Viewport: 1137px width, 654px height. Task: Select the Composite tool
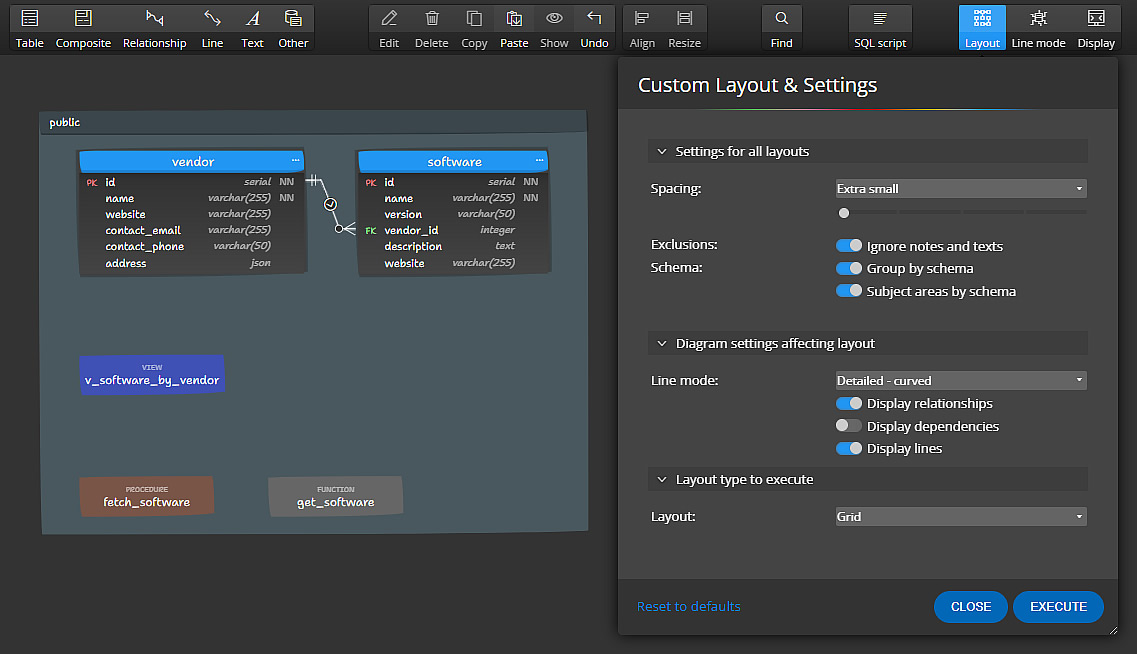click(x=83, y=28)
